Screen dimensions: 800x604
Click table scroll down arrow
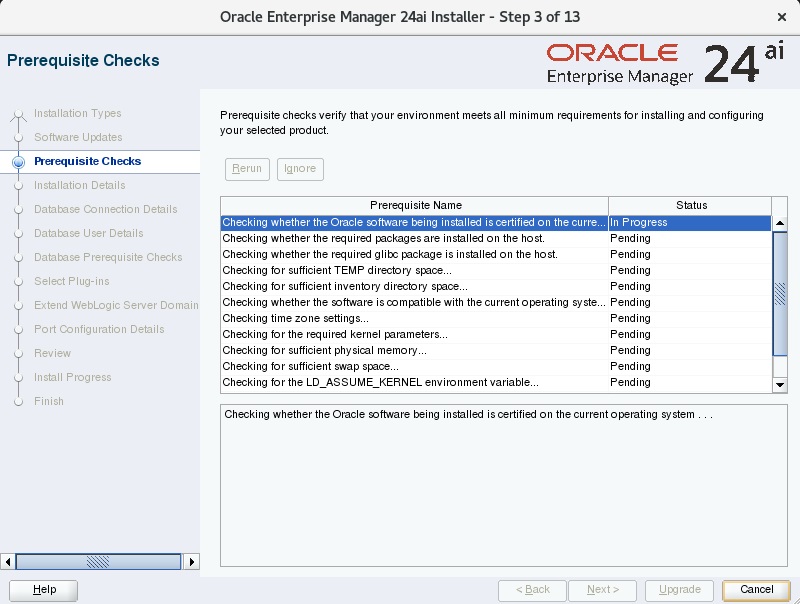coord(780,385)
